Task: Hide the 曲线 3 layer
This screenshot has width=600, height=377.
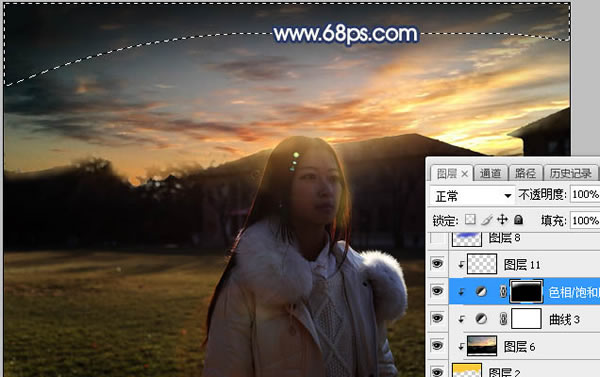Action: [437, 318]
